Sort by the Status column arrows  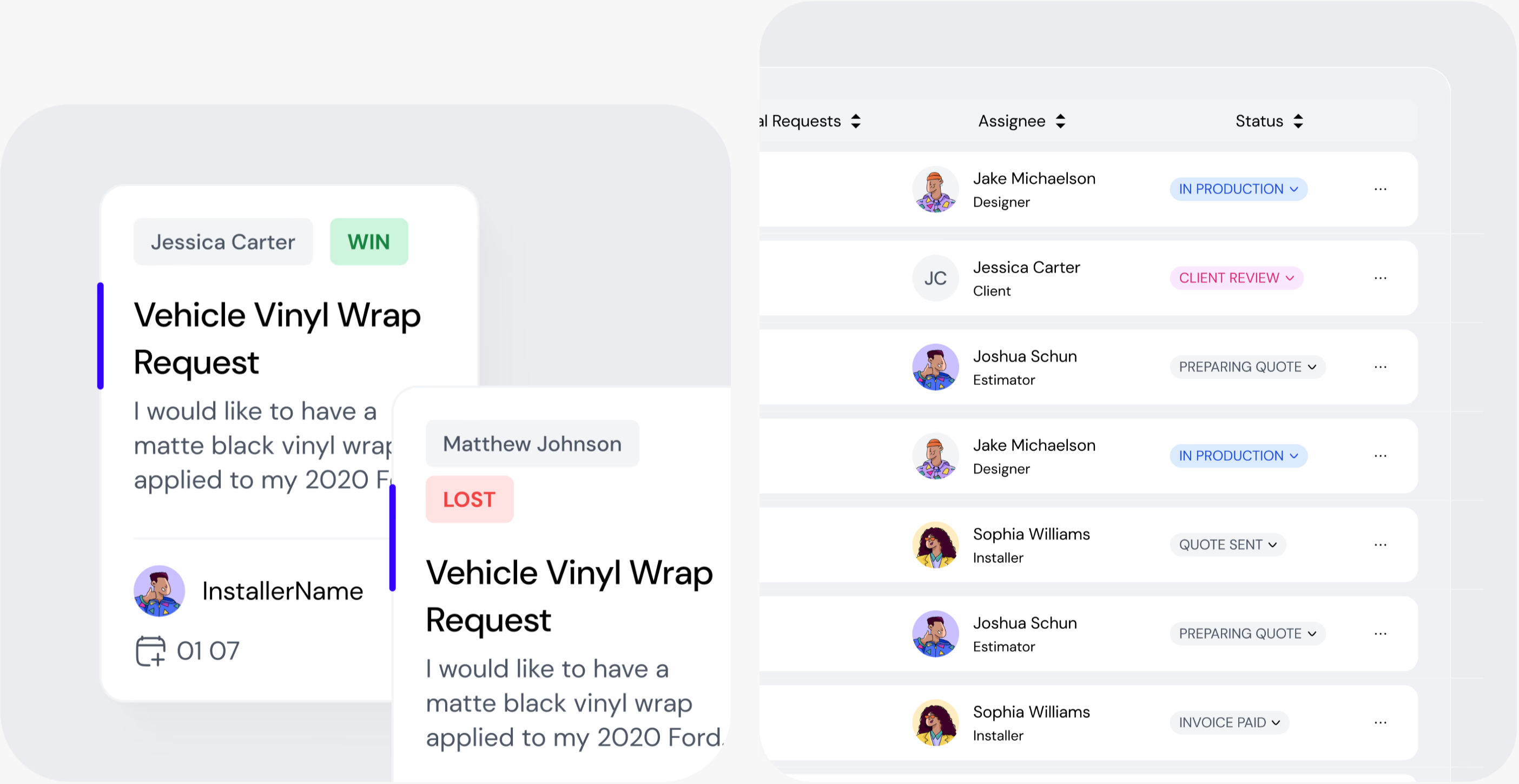point(1298,121)
